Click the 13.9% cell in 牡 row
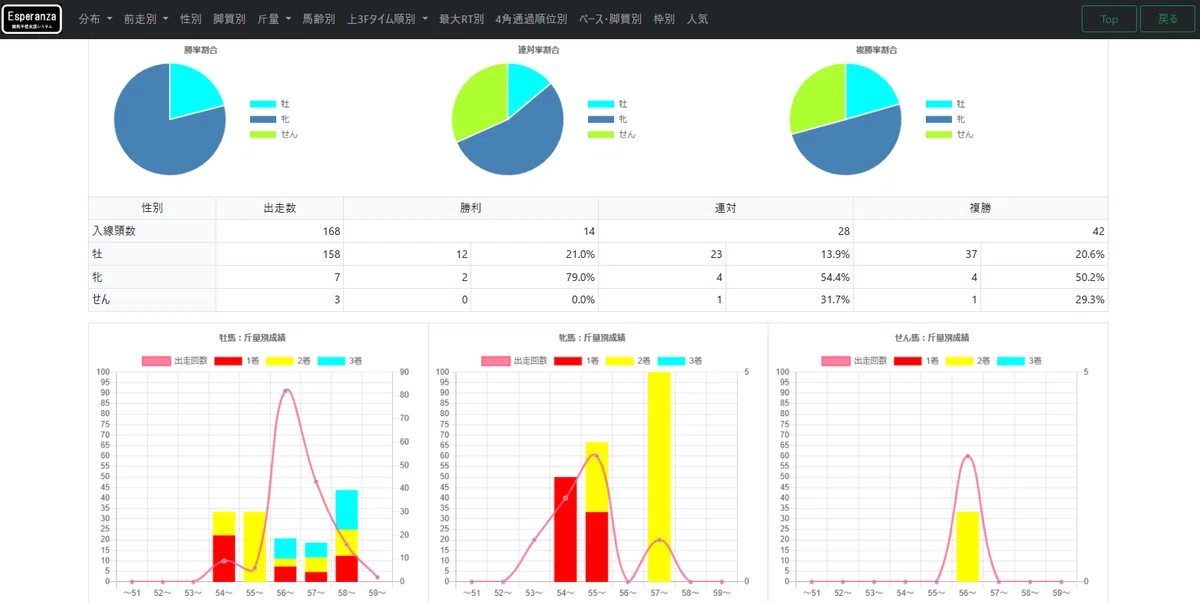This screenshot has width=1200, height=602. [x=789, y=254]
